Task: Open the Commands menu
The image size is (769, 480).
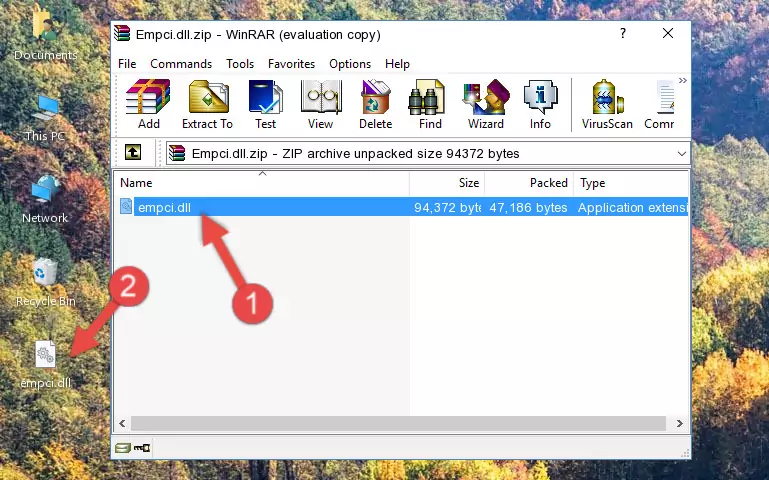Action: [181, 64]
